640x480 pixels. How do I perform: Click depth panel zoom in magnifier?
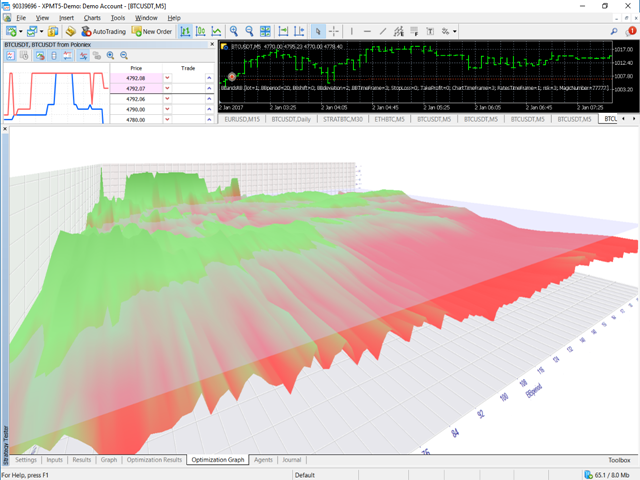(x=110, y=56)
